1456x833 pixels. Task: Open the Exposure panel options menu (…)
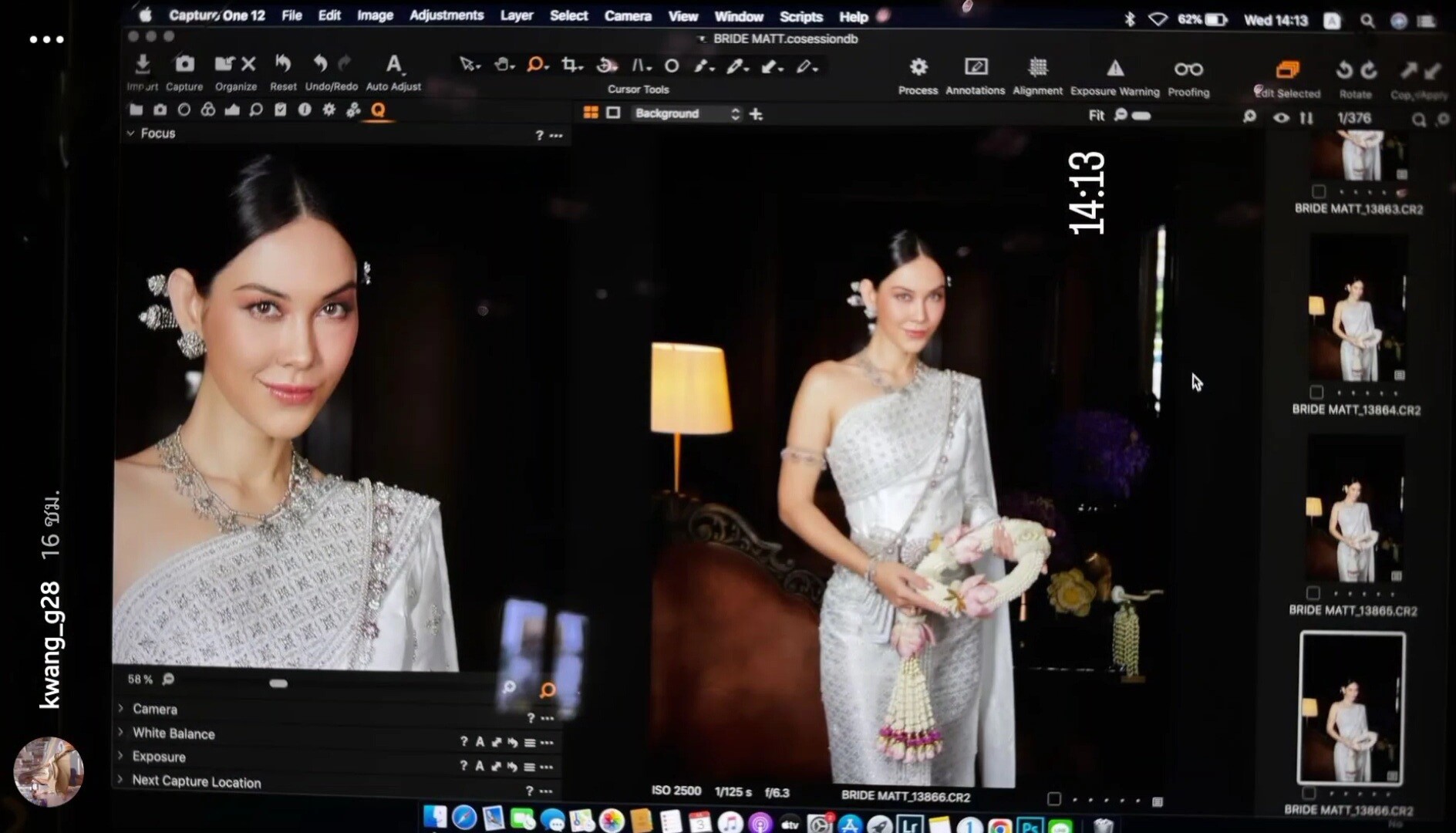click(547, 767)
